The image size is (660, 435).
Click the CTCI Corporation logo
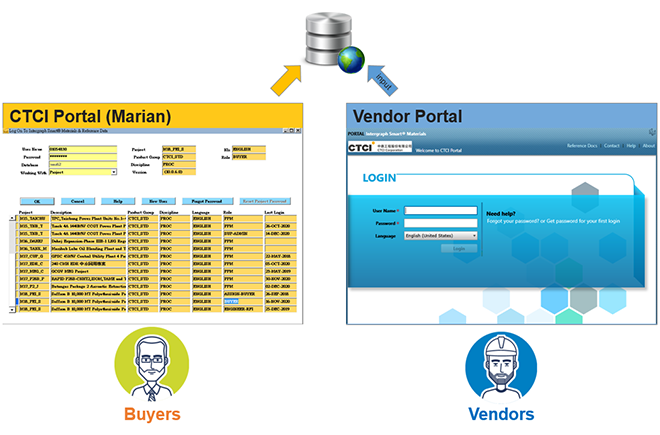(x=380, y=147)
